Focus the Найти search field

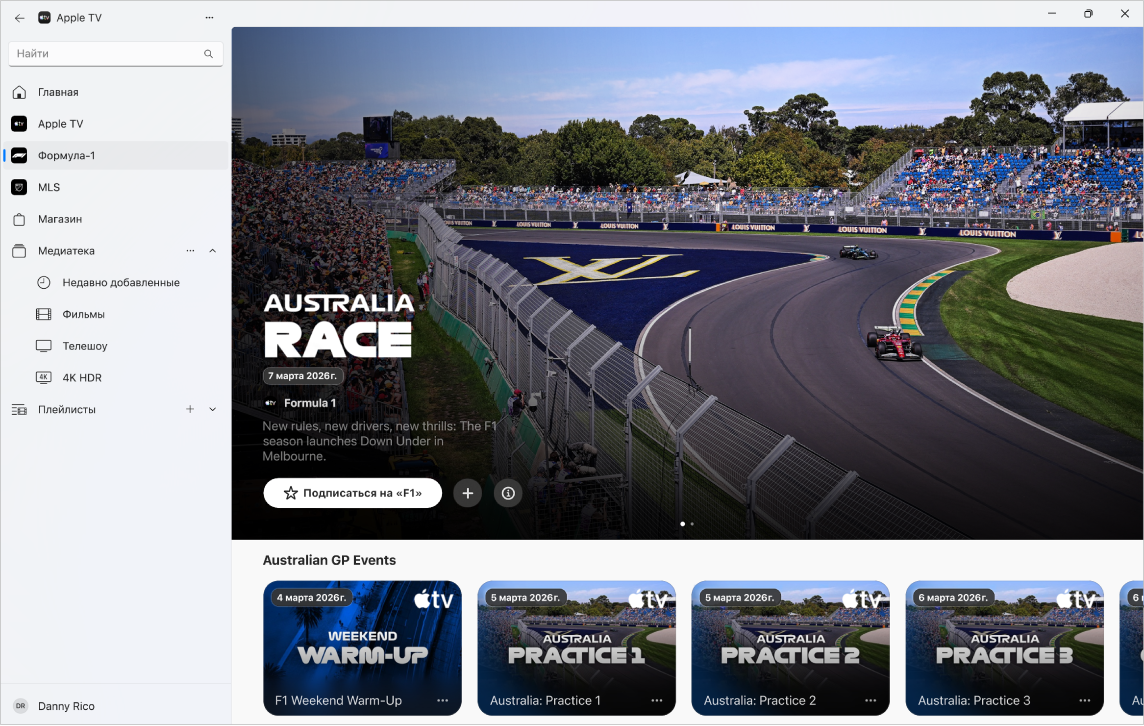coord(115,53)
